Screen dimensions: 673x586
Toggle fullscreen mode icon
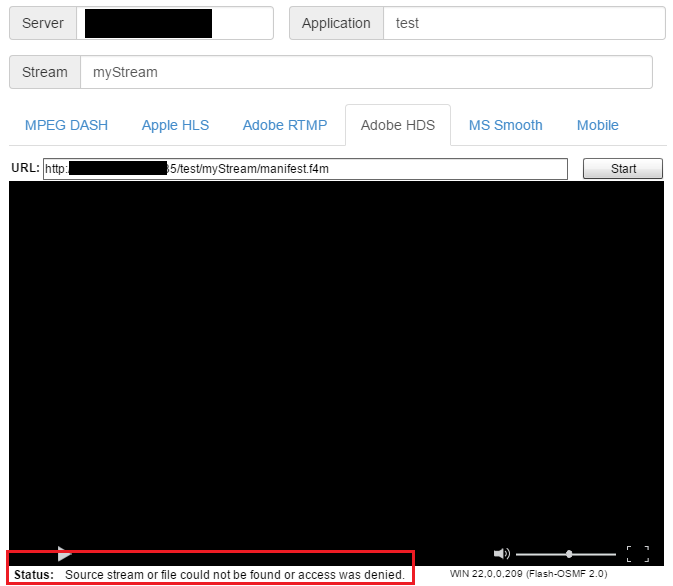pos(638,554)
